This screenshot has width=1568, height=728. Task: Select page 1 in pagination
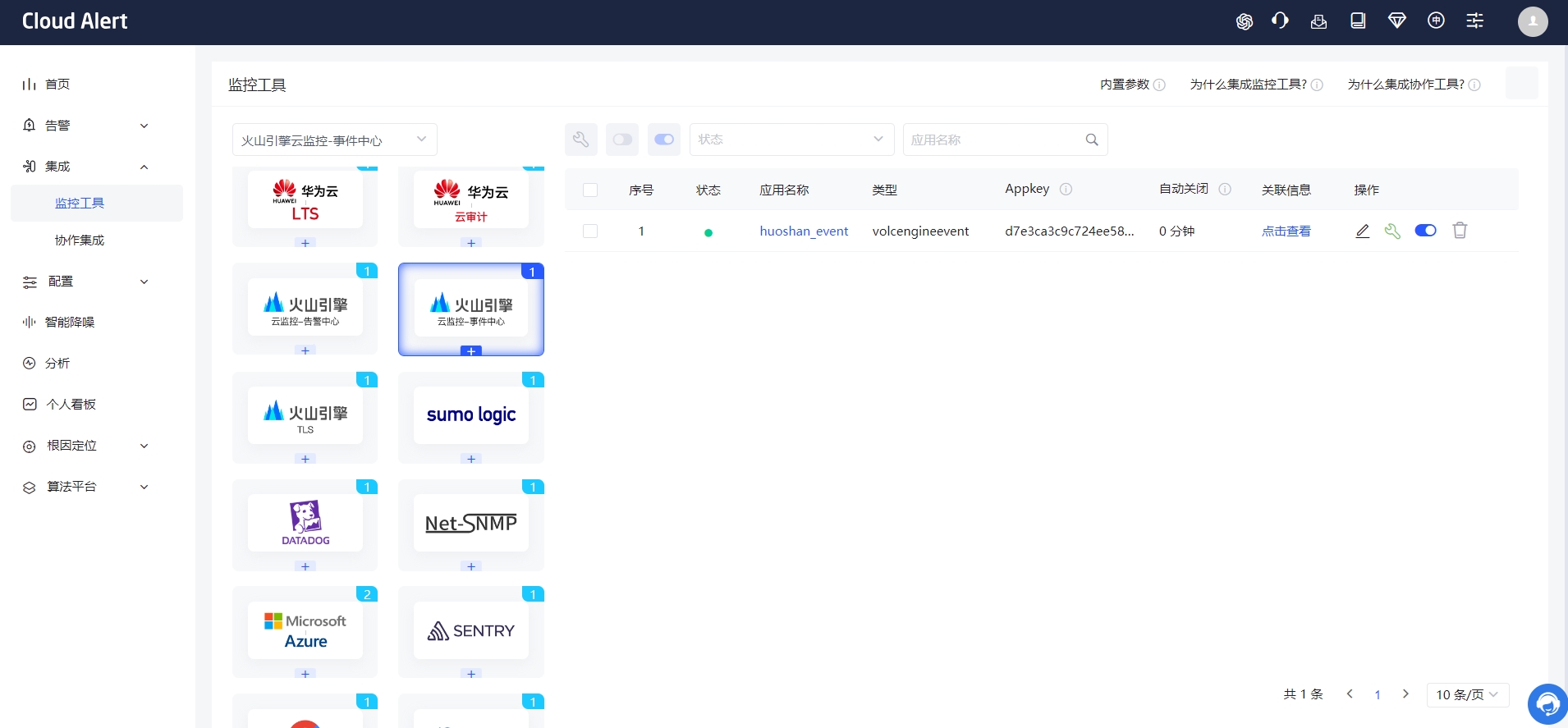tap(1378, 695)
